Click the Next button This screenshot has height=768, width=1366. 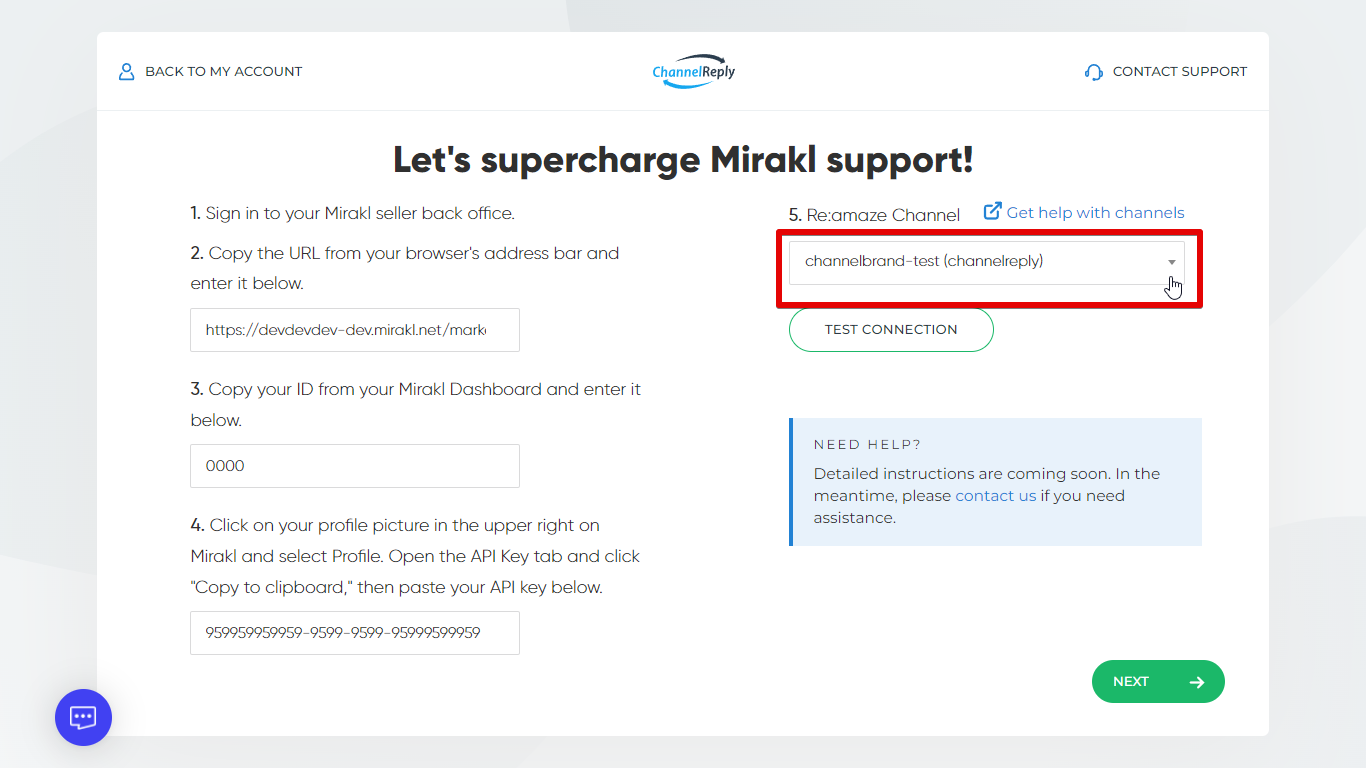1158,681
